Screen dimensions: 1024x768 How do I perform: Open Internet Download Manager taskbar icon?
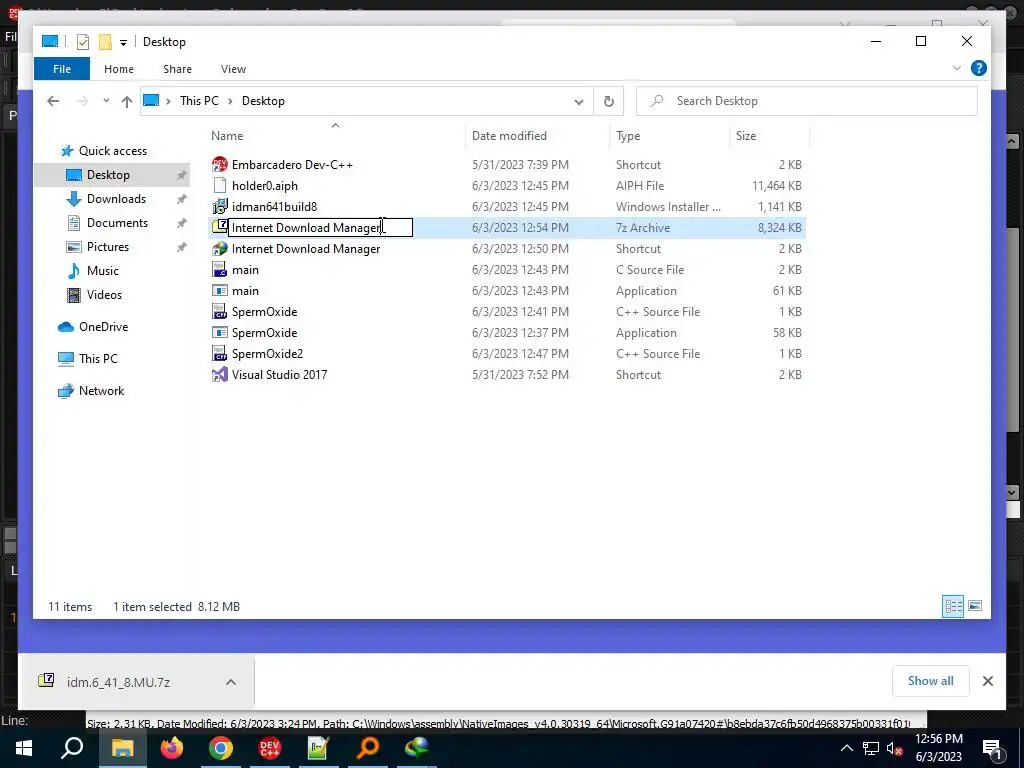416,748
